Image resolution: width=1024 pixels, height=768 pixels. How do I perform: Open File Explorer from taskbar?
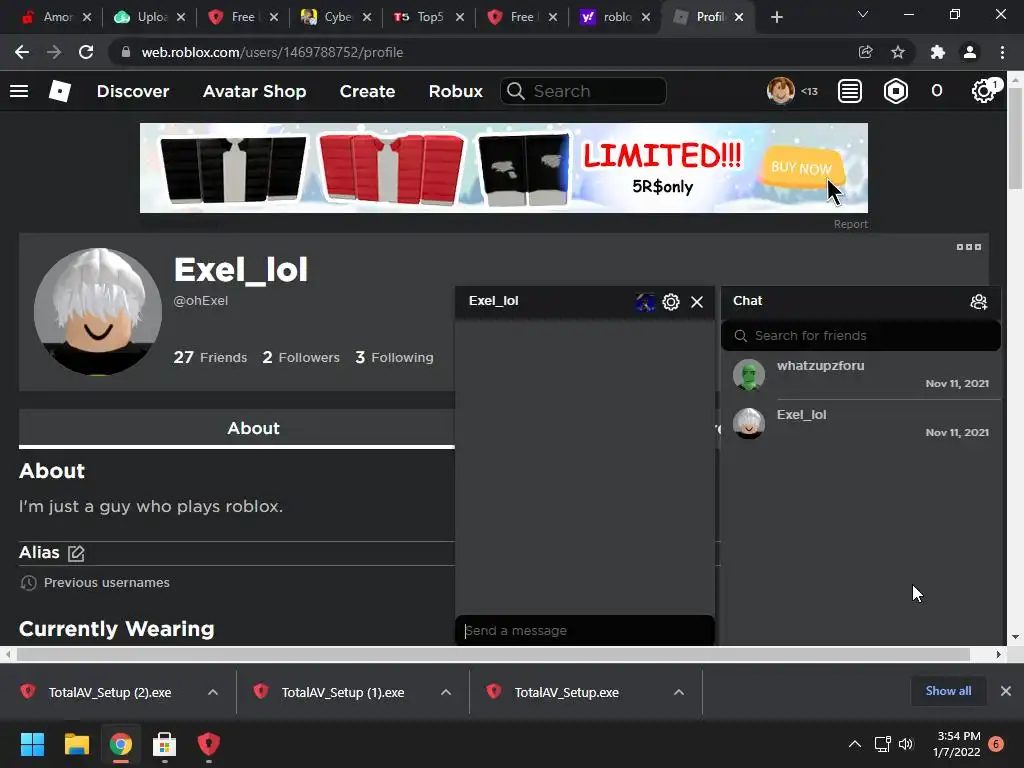tap(76, 744)
